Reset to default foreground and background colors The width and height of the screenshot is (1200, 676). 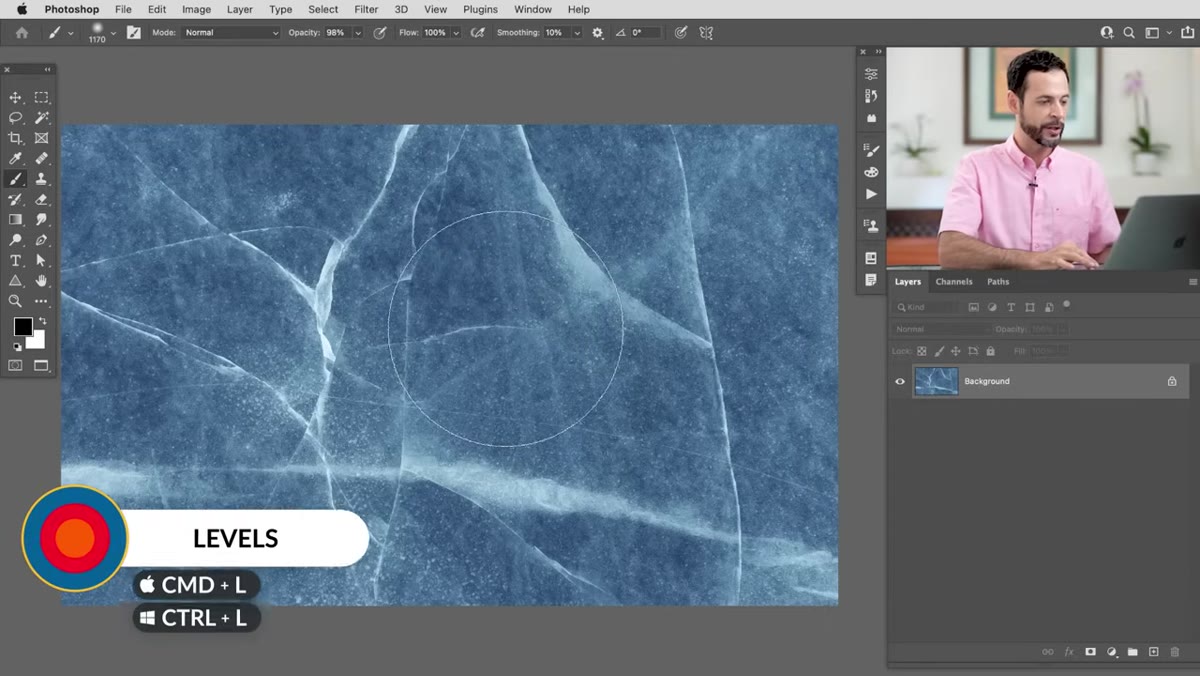tap(17, 346)
